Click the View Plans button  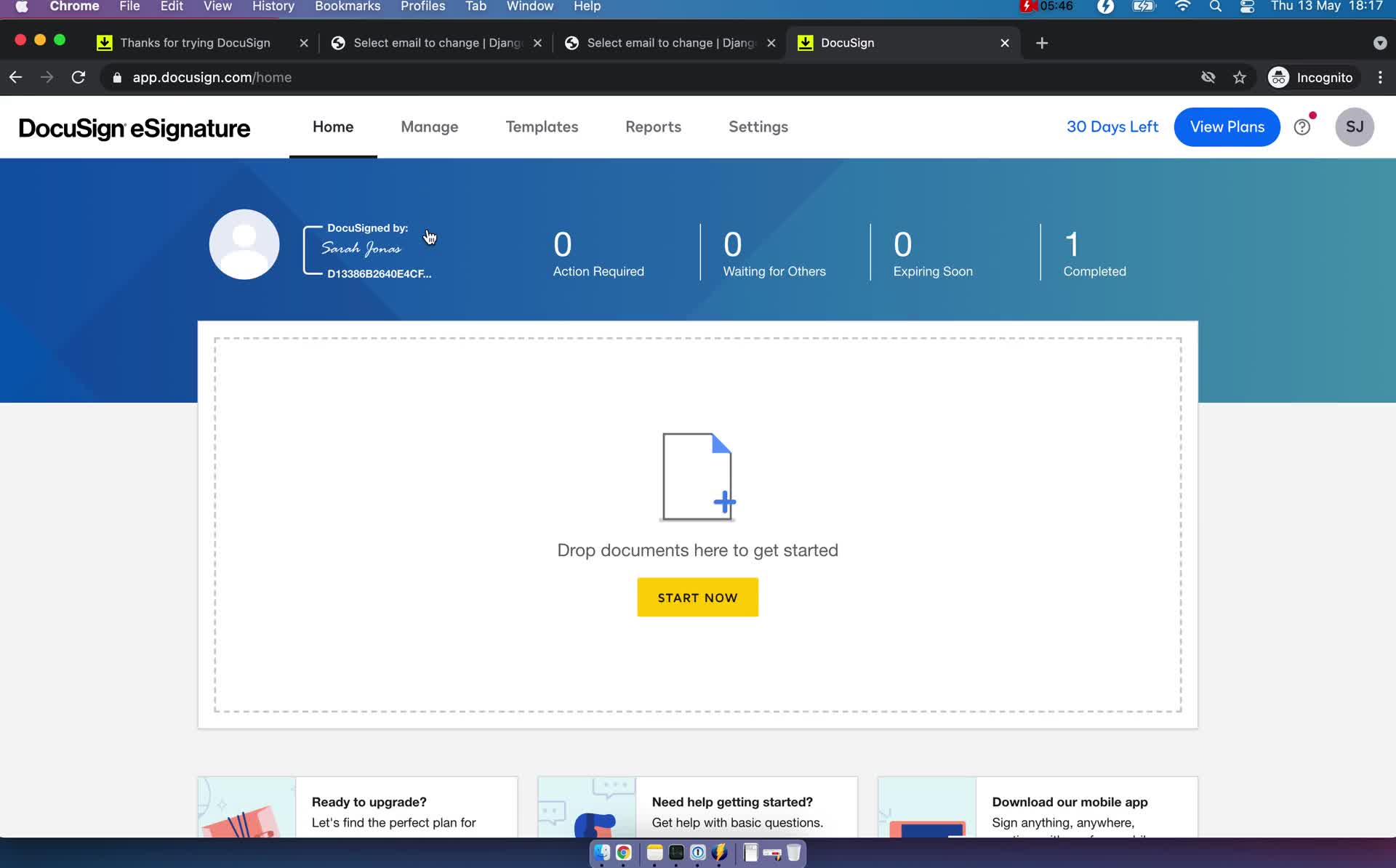click(x=1227, y=126)
